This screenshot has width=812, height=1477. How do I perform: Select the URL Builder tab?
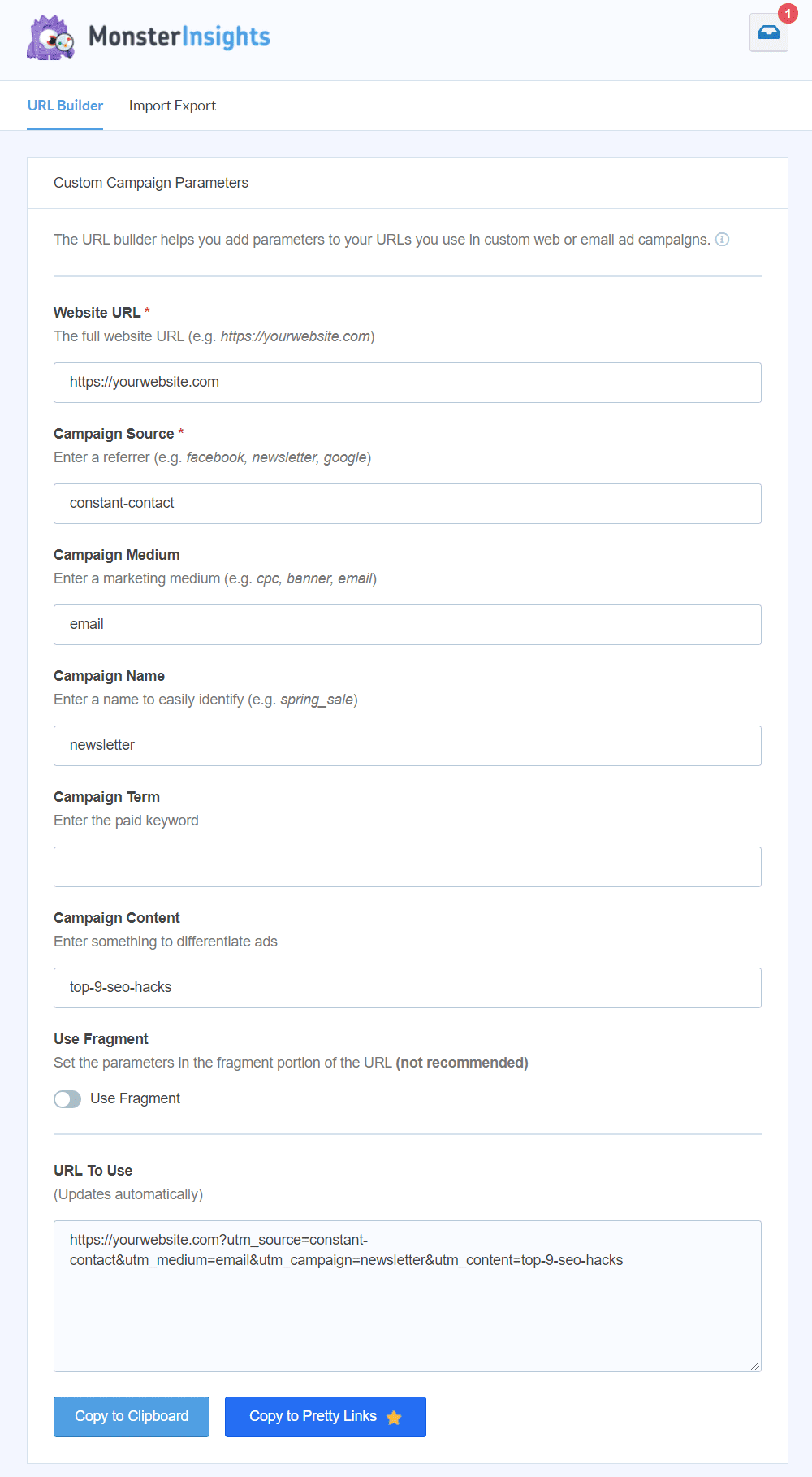(x=65, y=106)
